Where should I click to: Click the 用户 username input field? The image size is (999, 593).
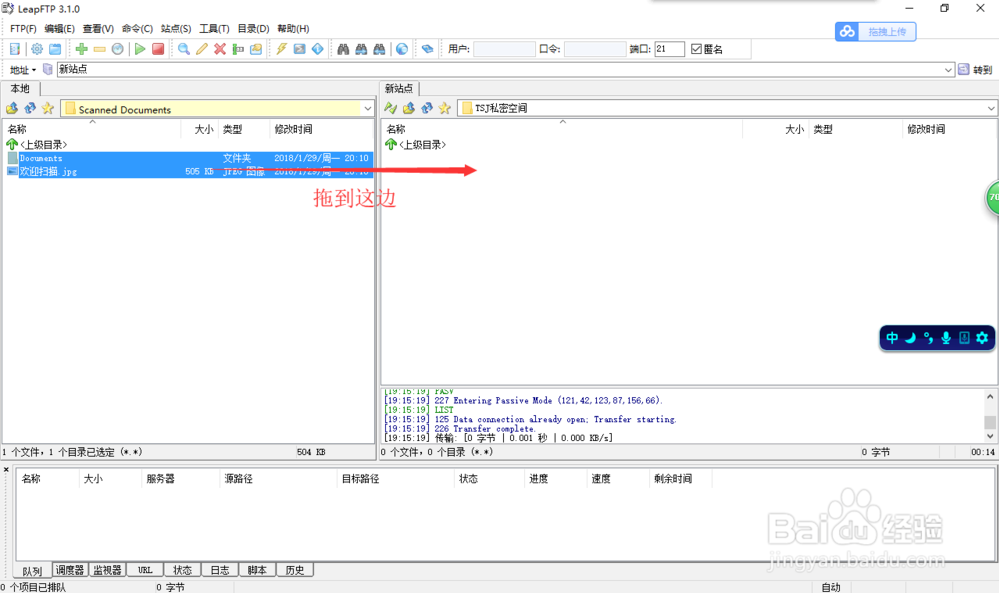(504, 49)
